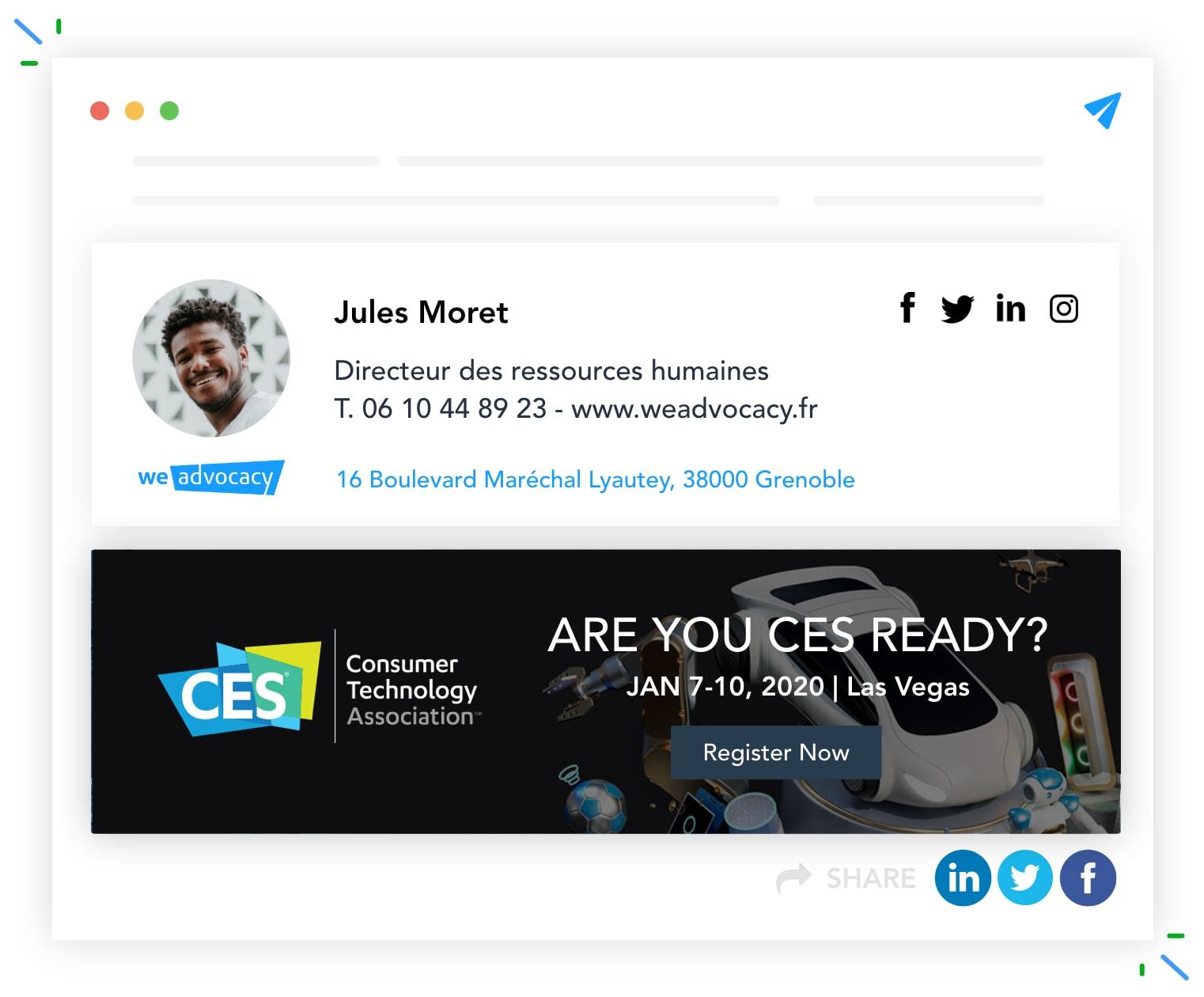The image size is (1204, 997).
Task: Open the Facebook icon in the signature
Action: [x=907, y=308]
